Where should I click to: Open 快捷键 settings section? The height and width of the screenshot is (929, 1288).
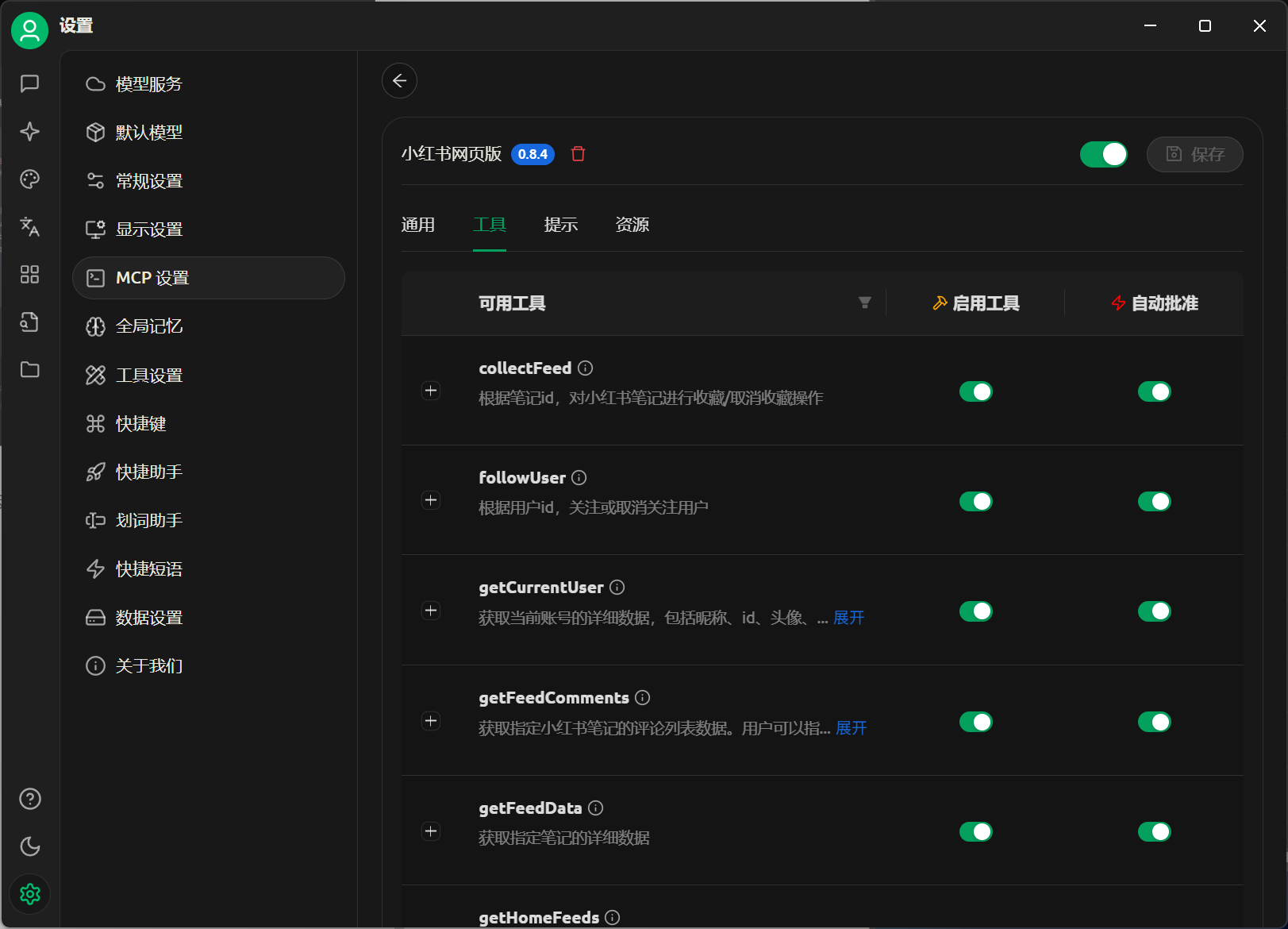209,423
